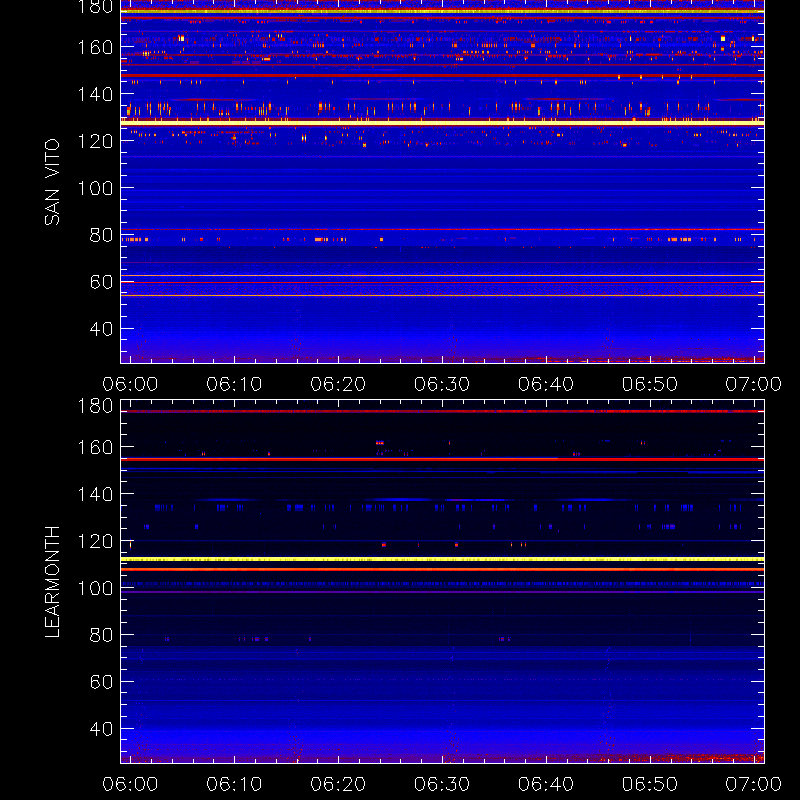Image resolution: width=800 pixels, height=800 pixels.
Task: Select the 100 frequency label on the San Vito plot
Action: [95, 188]
